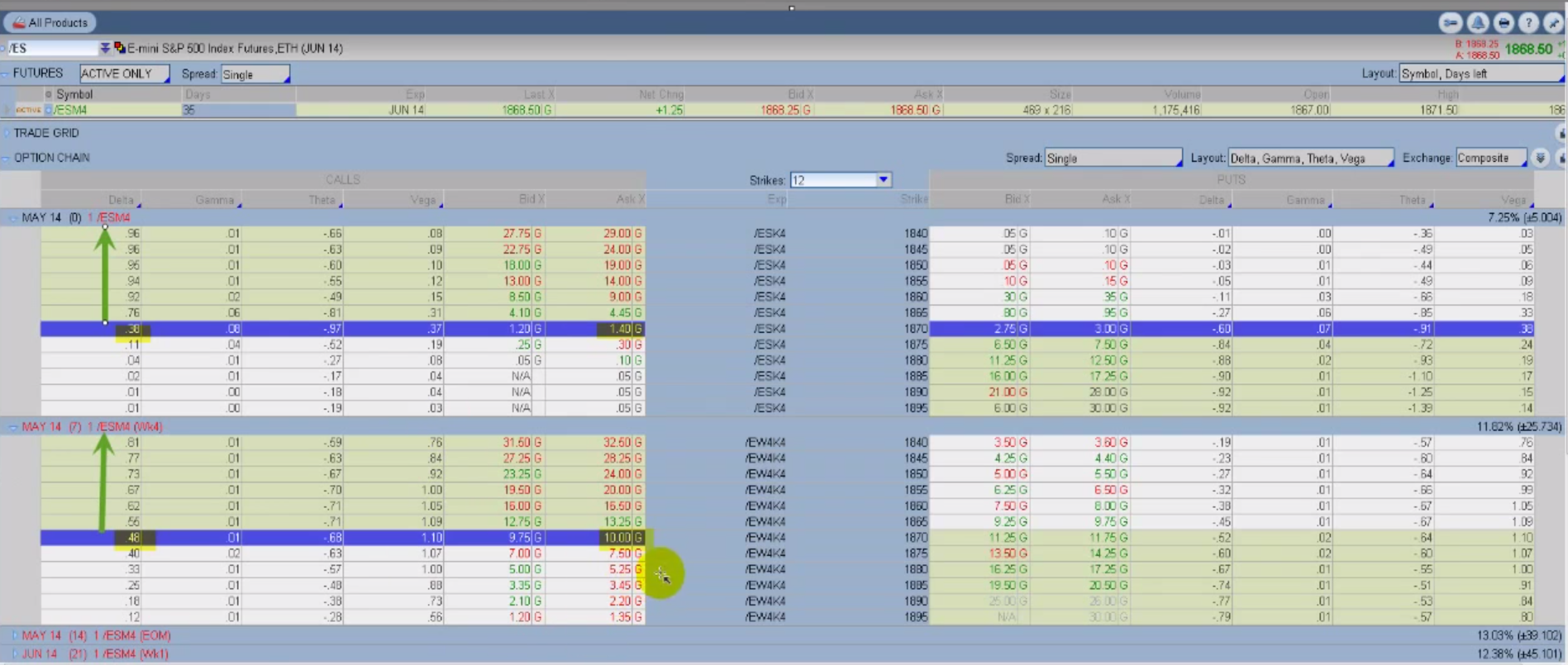The image size is (1568, 665).
Task: Click the 1.40 call ask at 1870 strike
Action: click(x=620, y=329)
